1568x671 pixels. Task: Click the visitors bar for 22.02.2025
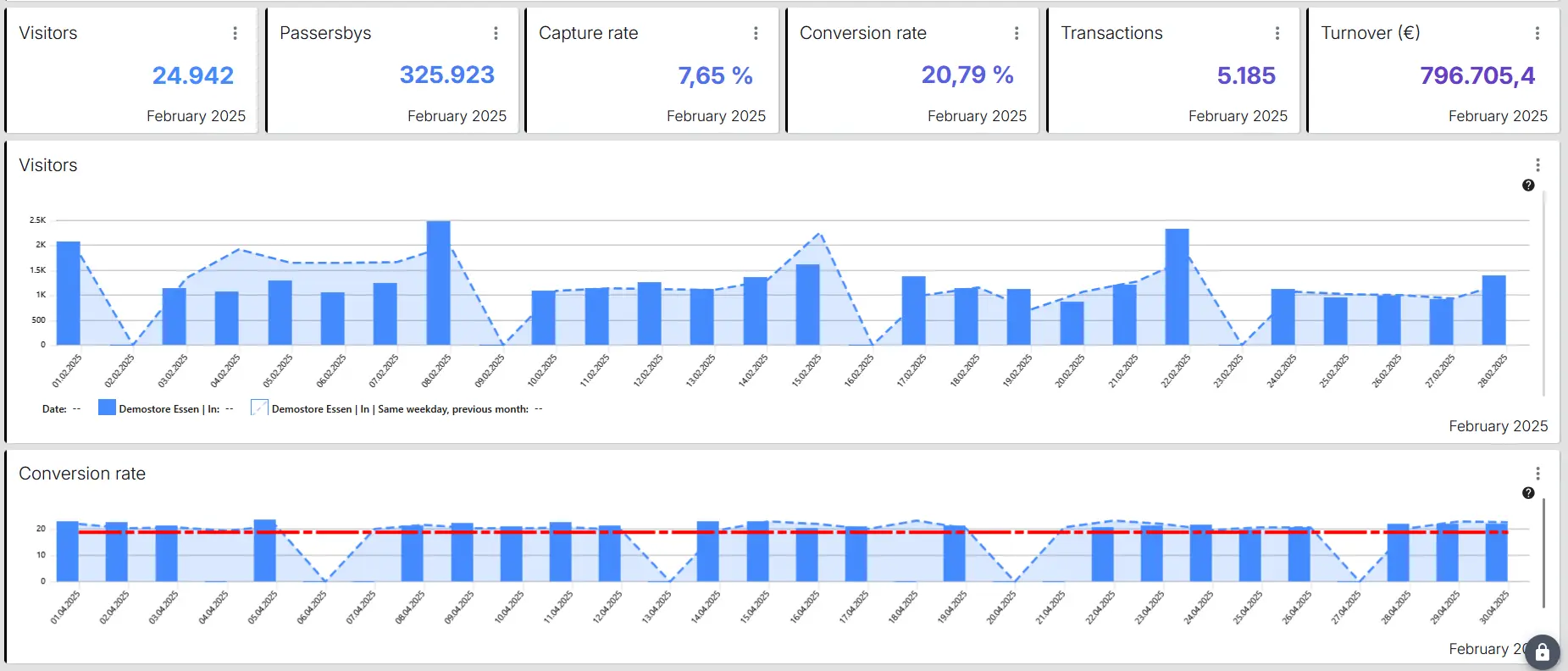1177,287
